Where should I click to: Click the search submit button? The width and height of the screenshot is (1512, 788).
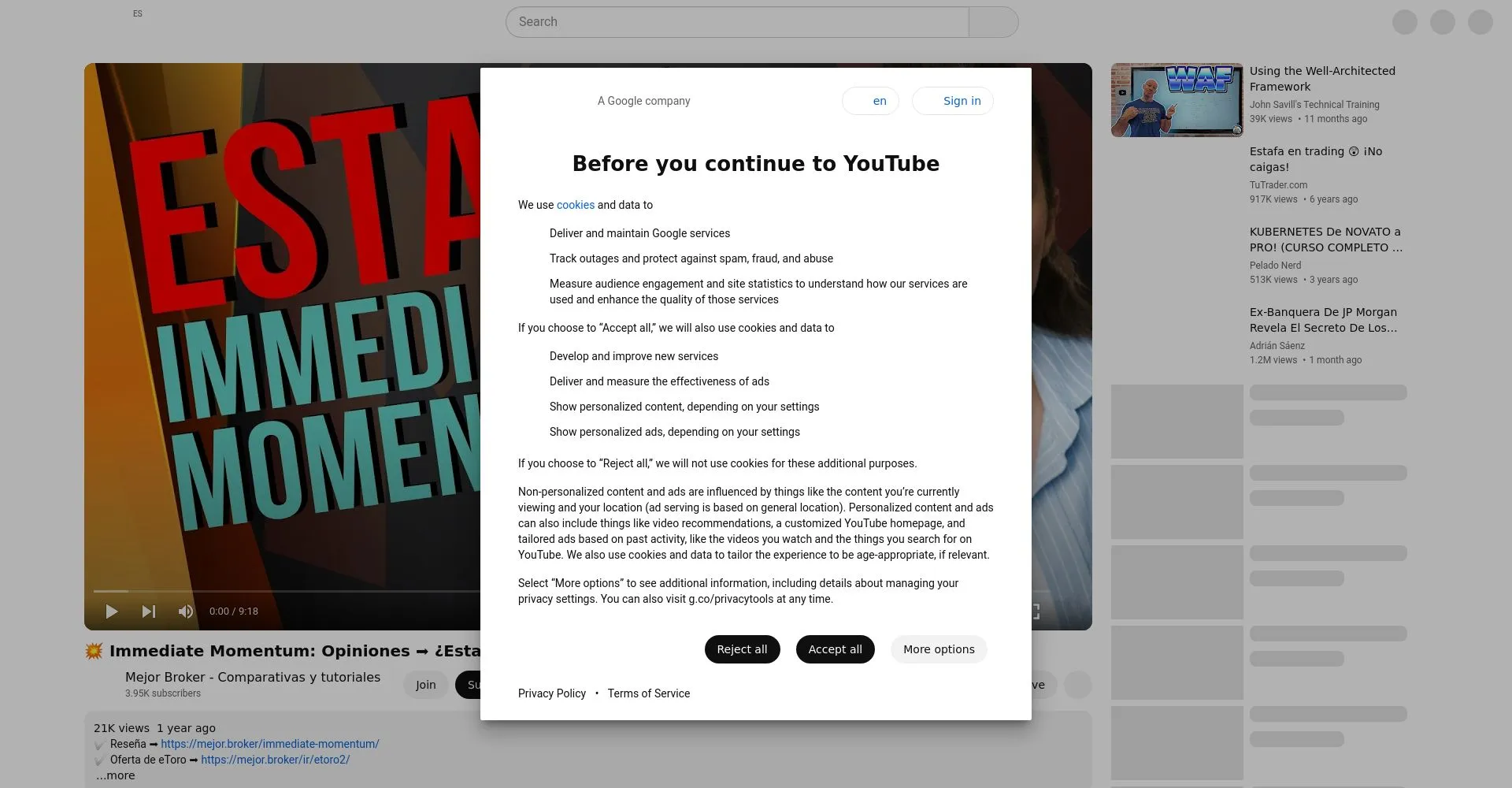coord(993,22)
